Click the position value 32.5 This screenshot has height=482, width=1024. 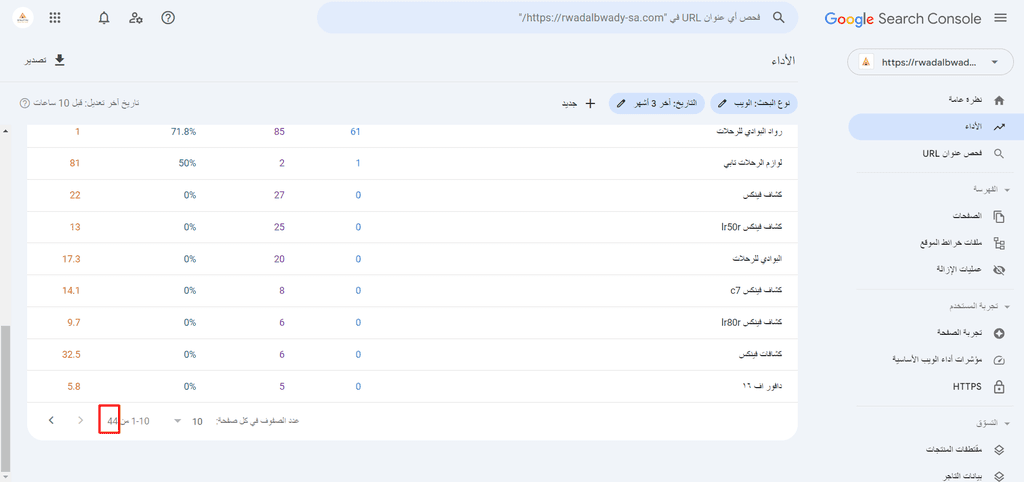(x=72, y=355)
